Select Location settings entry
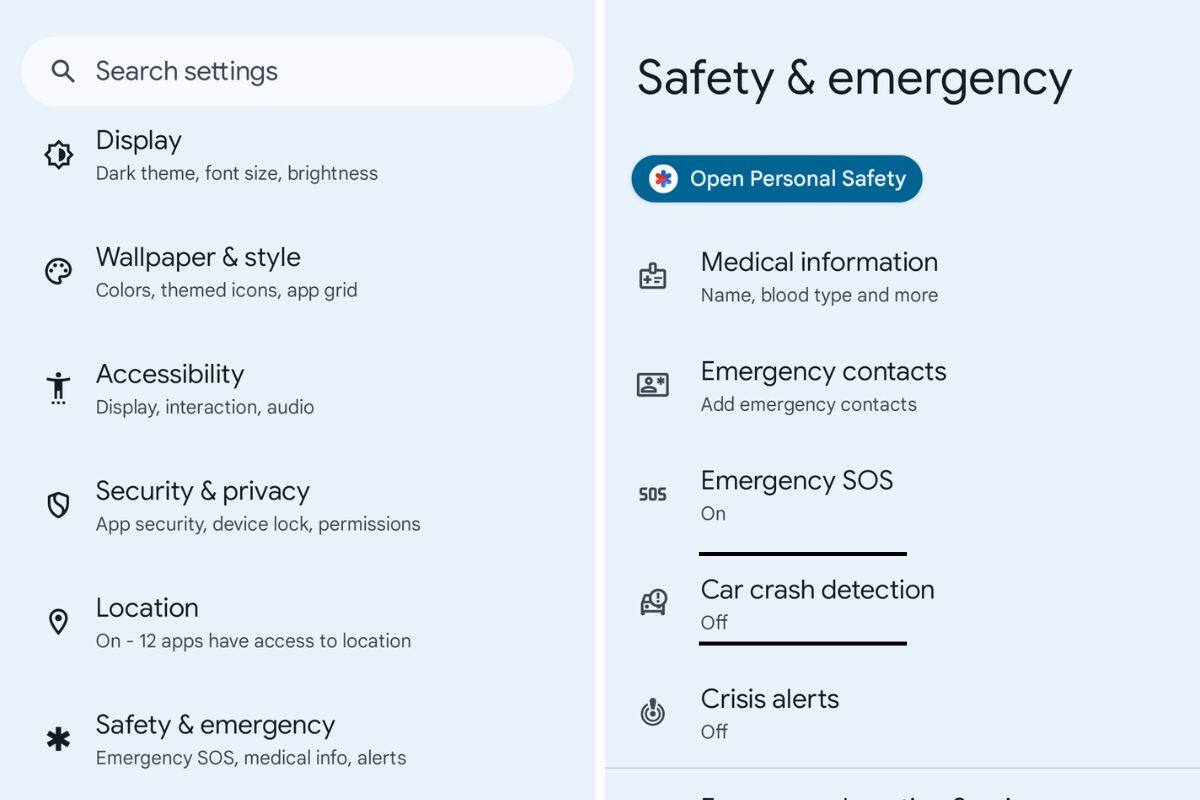The height and width of the screenshot is (800, 1200). point(297,623)
